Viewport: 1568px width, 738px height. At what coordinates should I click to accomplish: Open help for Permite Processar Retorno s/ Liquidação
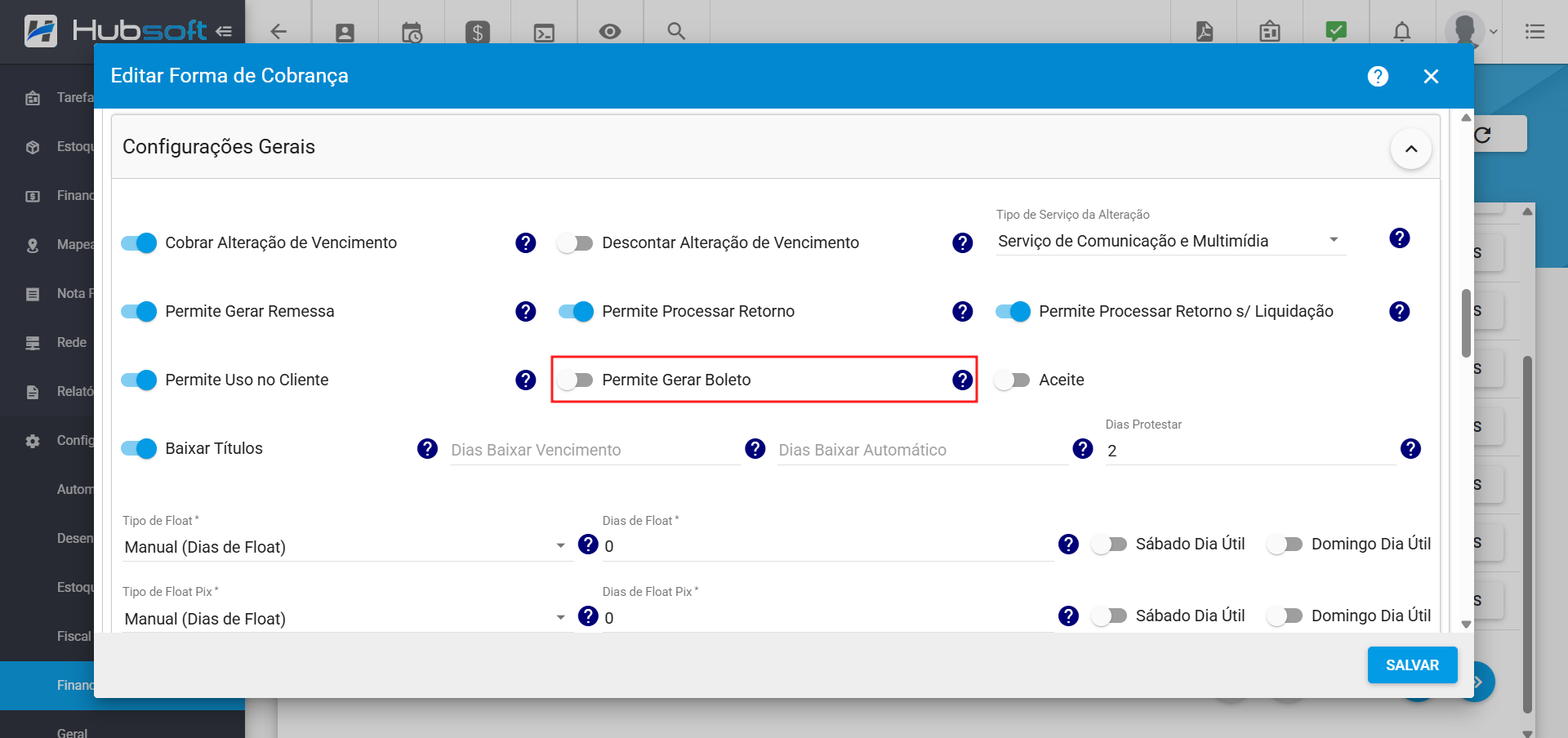[1400, 311]
